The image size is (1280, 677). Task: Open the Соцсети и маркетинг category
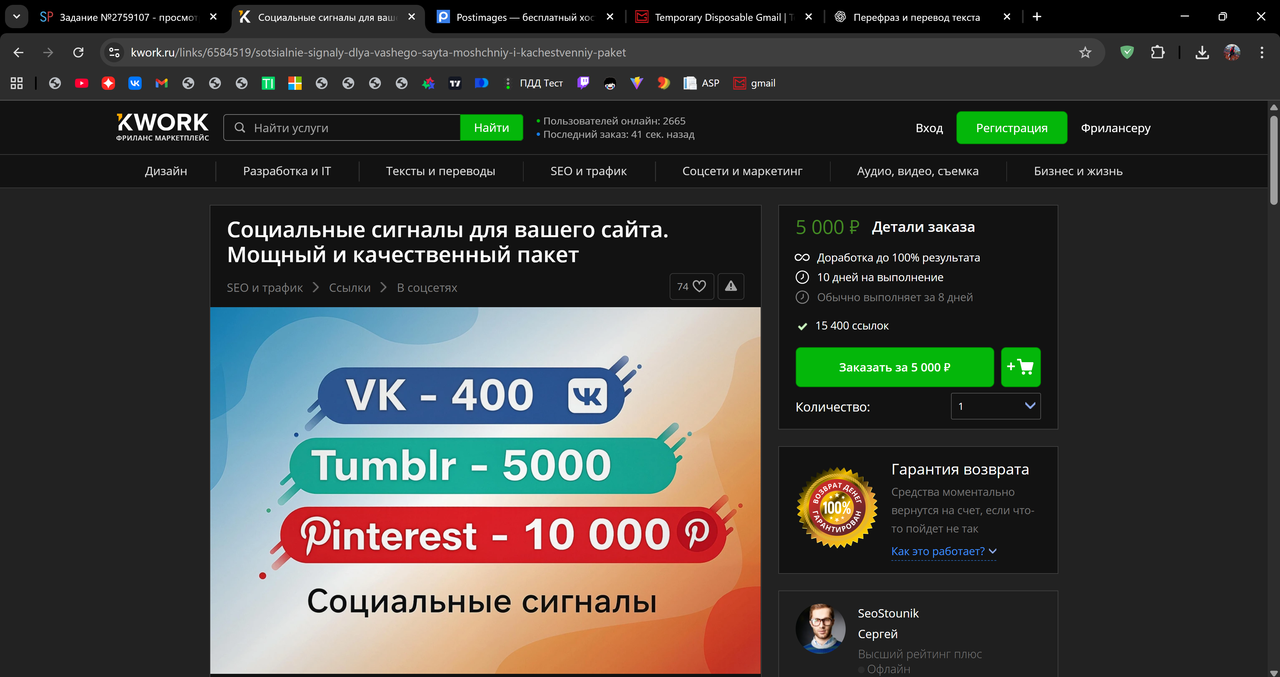[x=743, y=171]
